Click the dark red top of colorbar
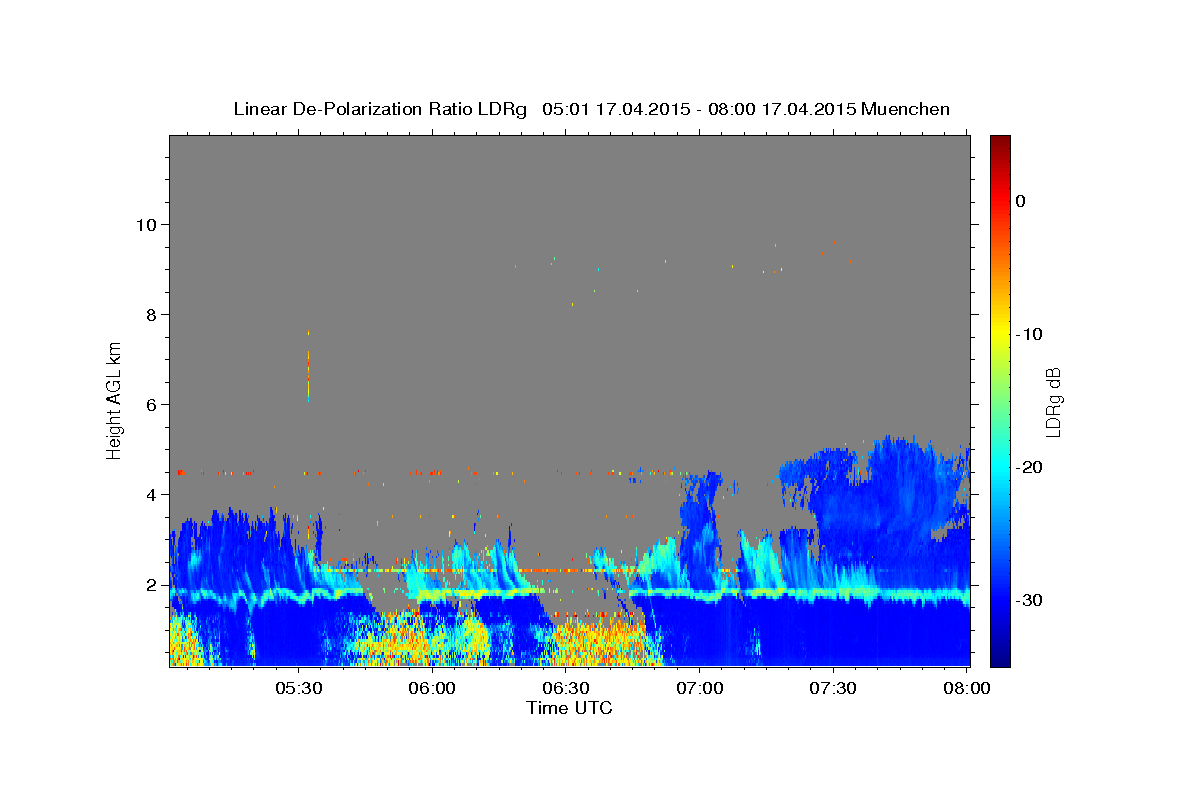 (1000, 143)
